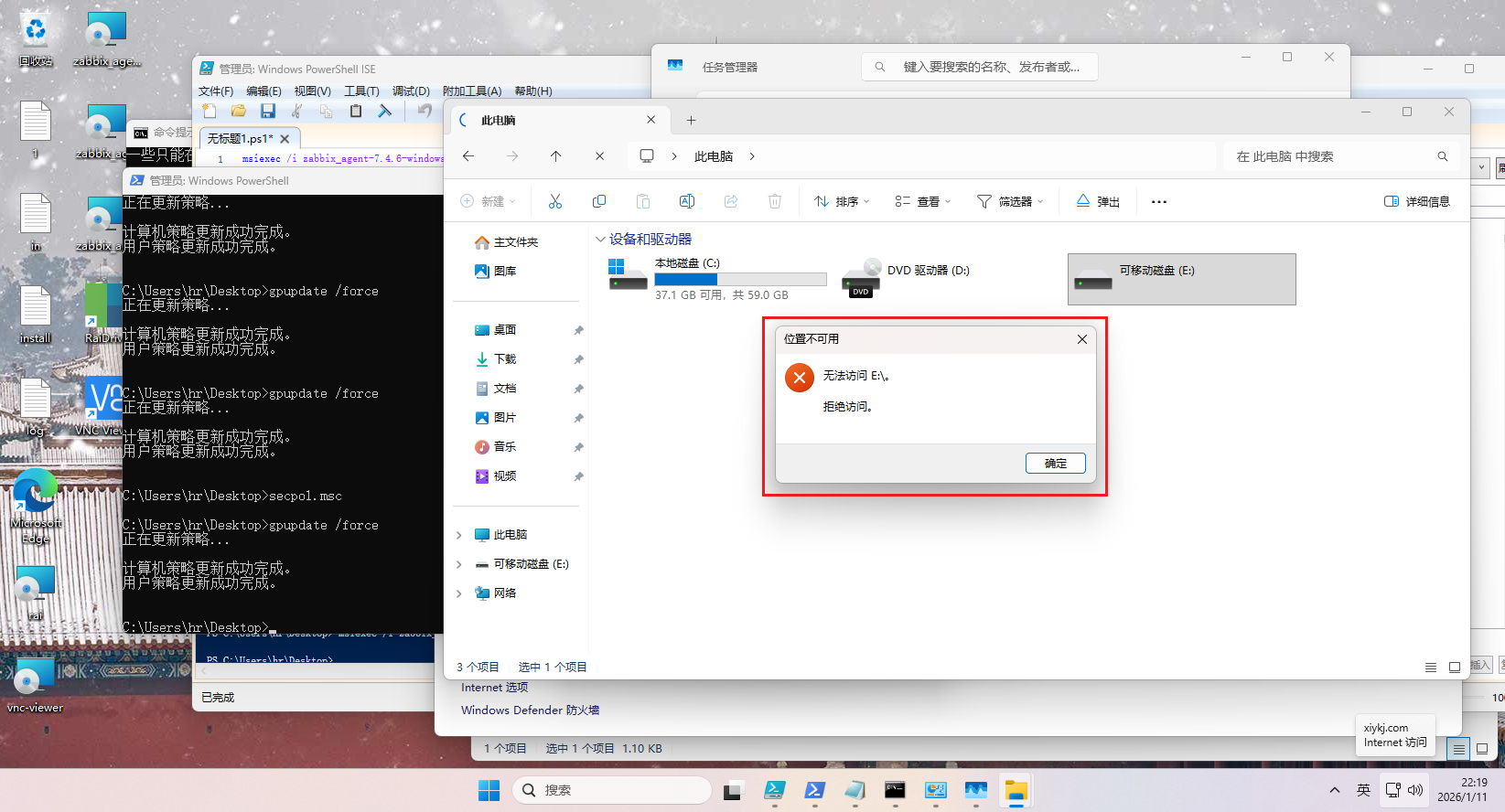Screen dimensions: 1505x812
Task: Navigate up one level in File Explorer
Action: point(555,156)
